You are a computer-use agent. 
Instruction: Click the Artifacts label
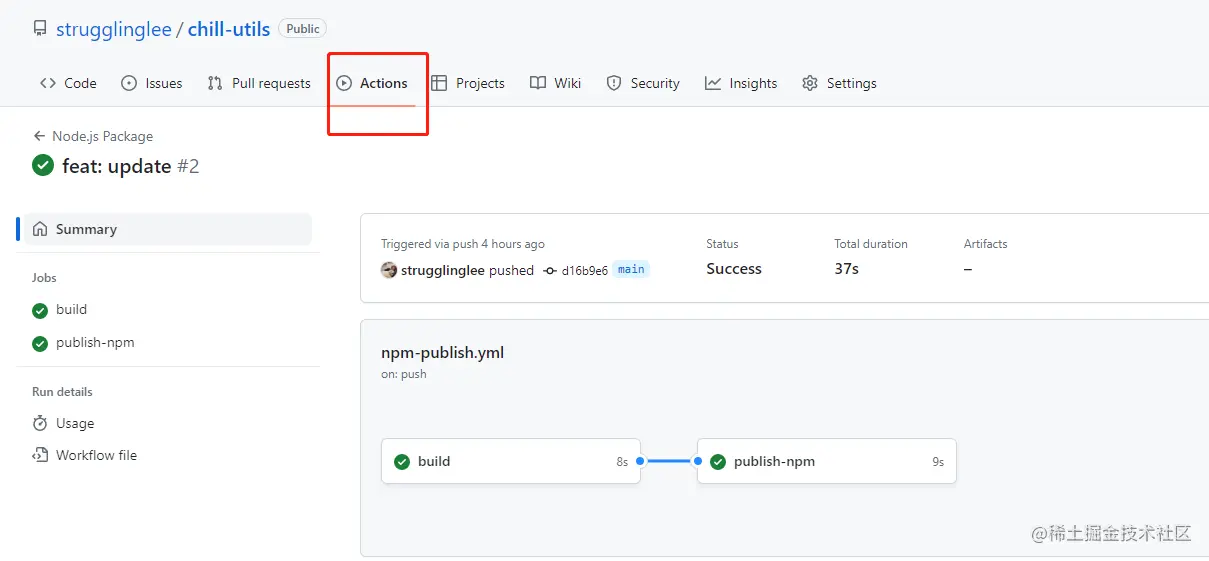[986, 244]
